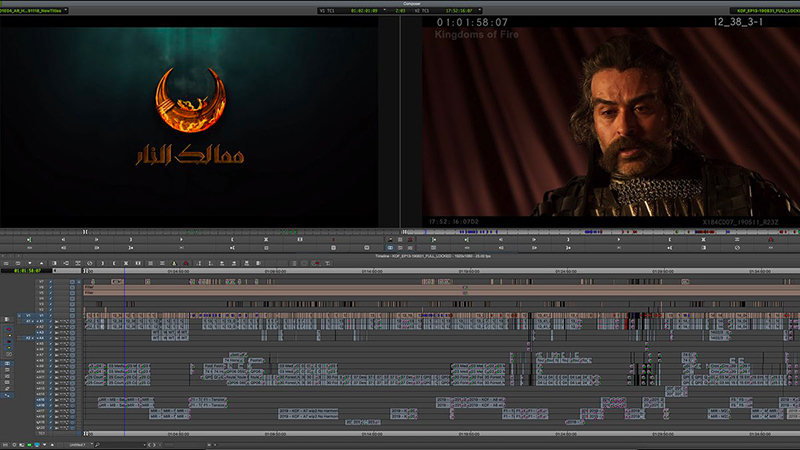
Task: Click the green timeline timecode 01:01:58:07
Action: (x=27, y=271)
